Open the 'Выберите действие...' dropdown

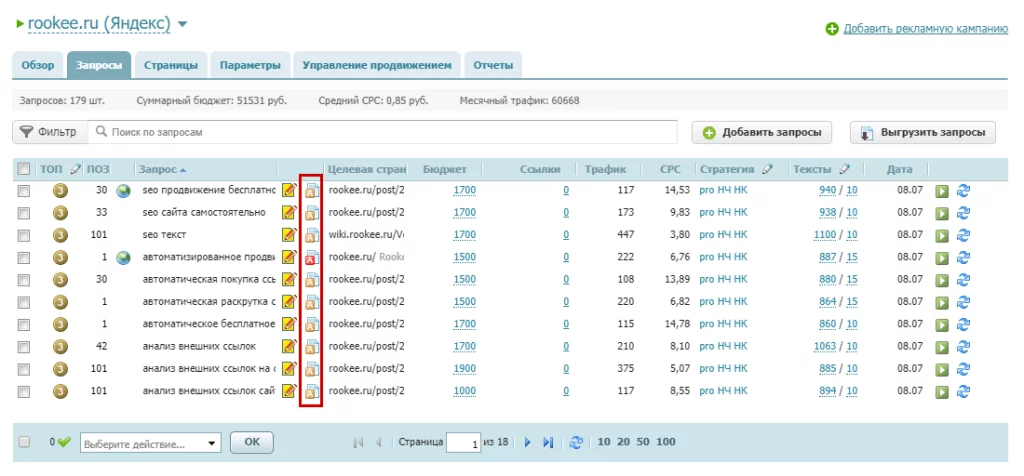150,443
